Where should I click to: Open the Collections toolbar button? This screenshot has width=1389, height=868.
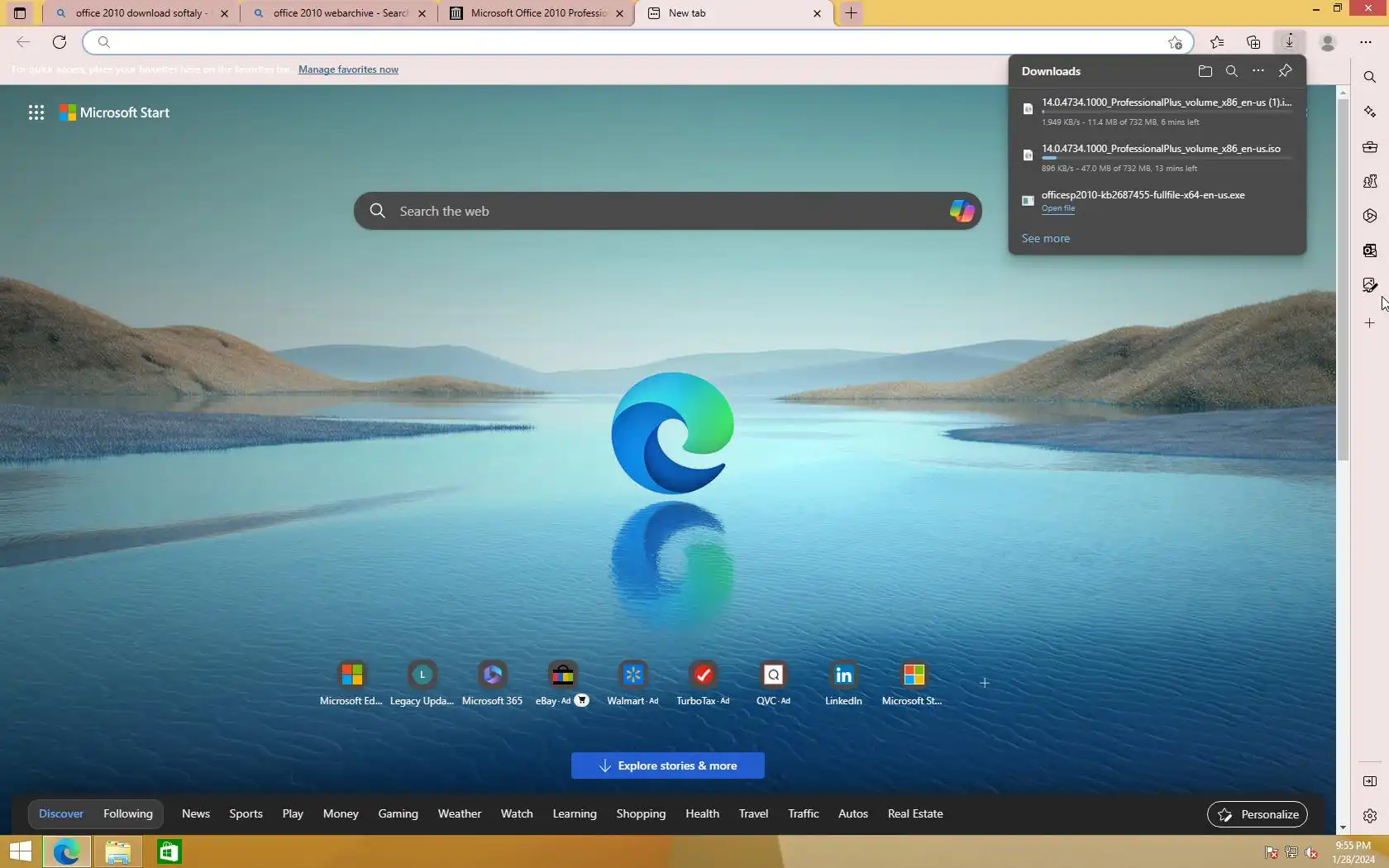(1253, 42)
